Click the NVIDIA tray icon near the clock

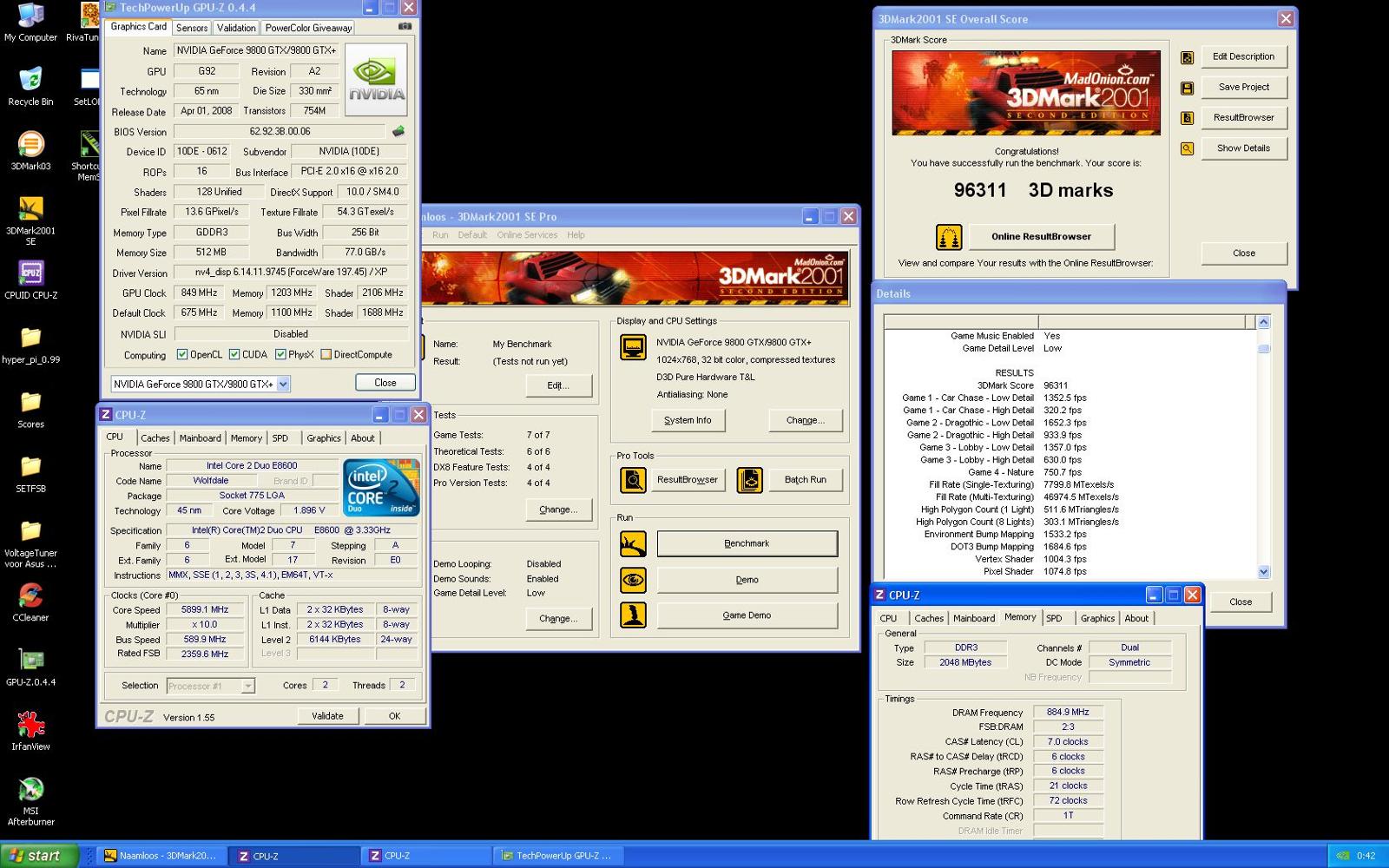pos(1342,856)
